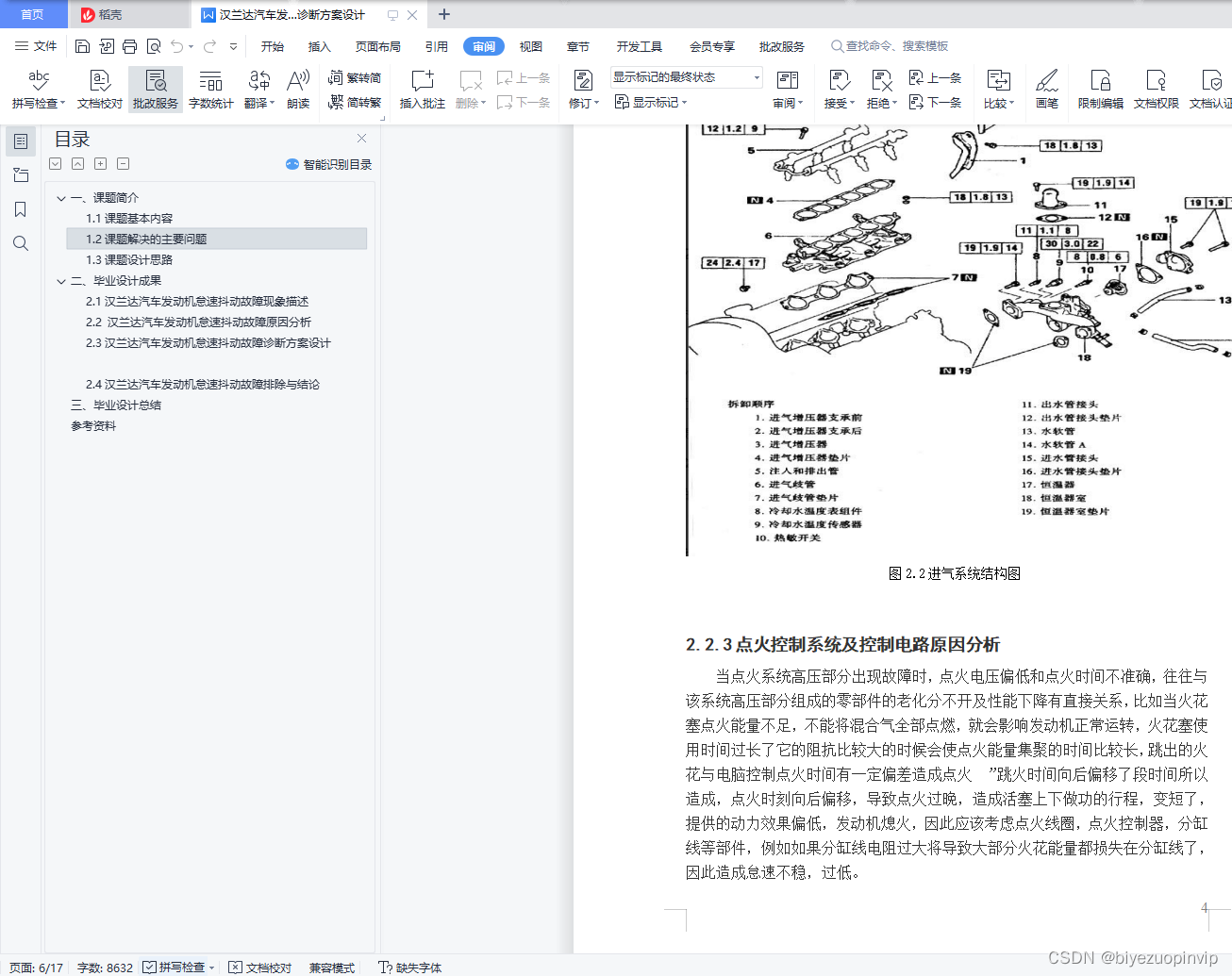
Task: Click 兼容模式 in the status bar
Action: coord(332,968)
